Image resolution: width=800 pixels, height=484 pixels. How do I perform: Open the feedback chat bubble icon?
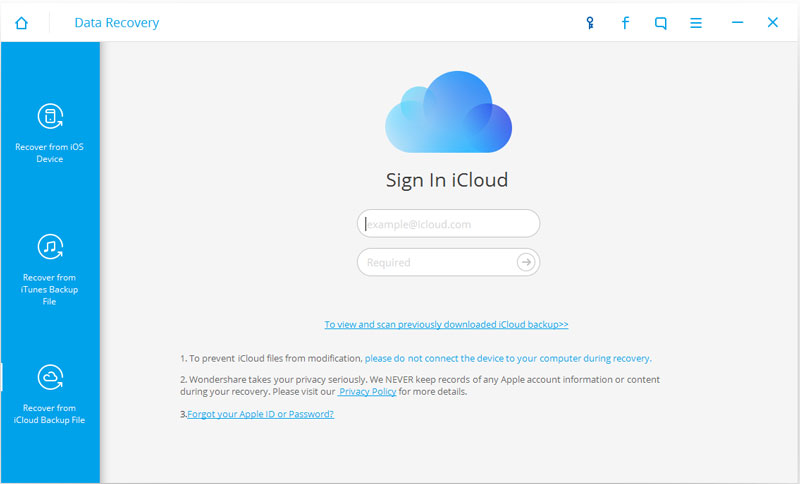pos(660,22)
